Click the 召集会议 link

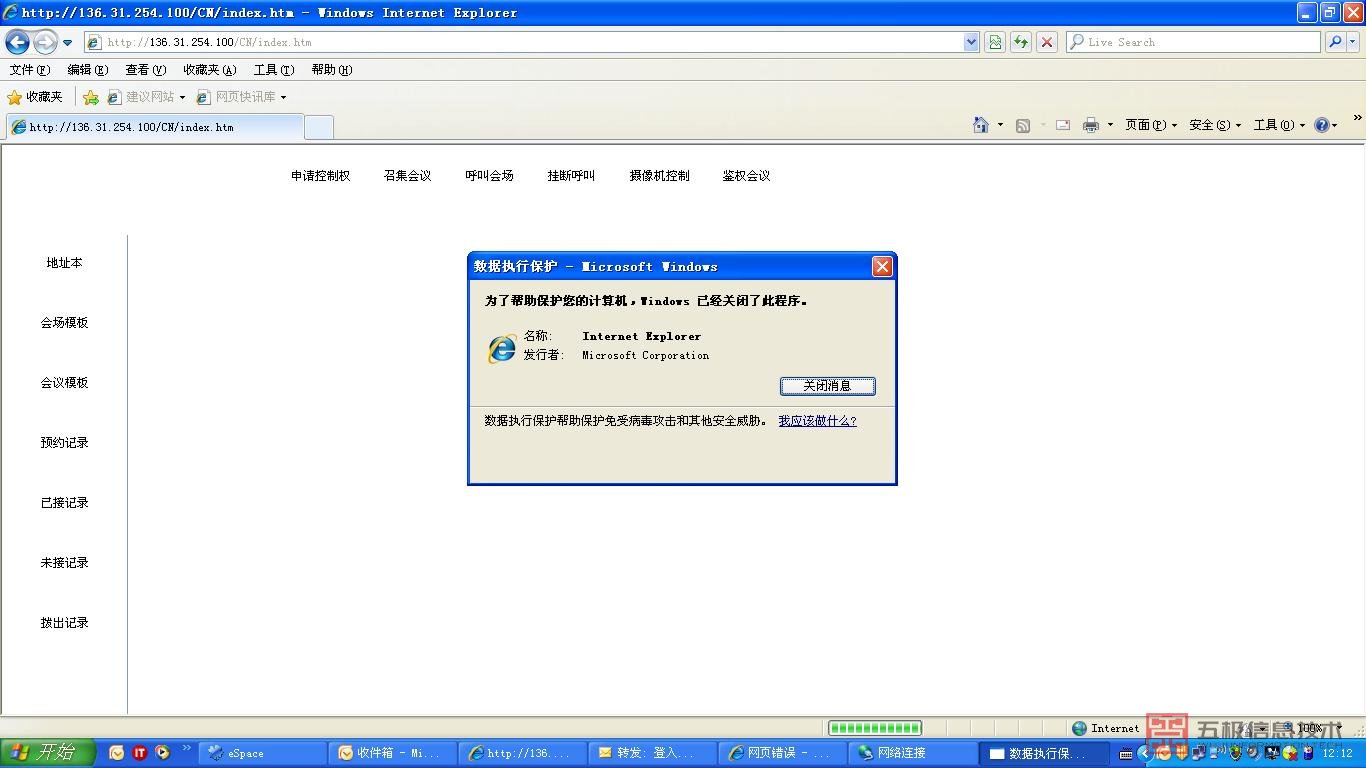coord(408,176)
